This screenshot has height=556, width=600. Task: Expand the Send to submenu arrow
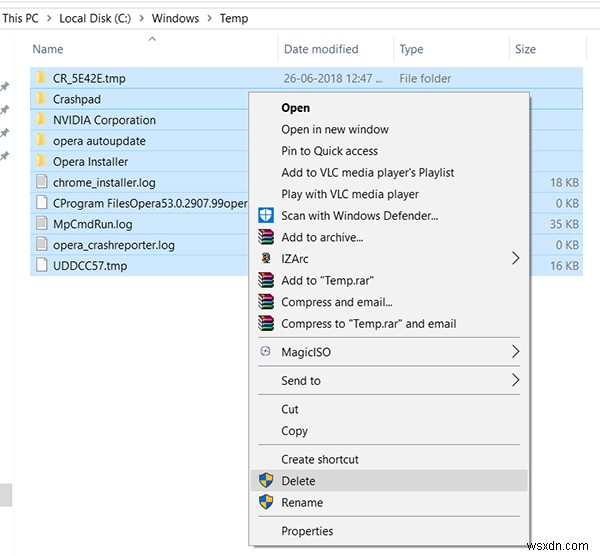516,381
